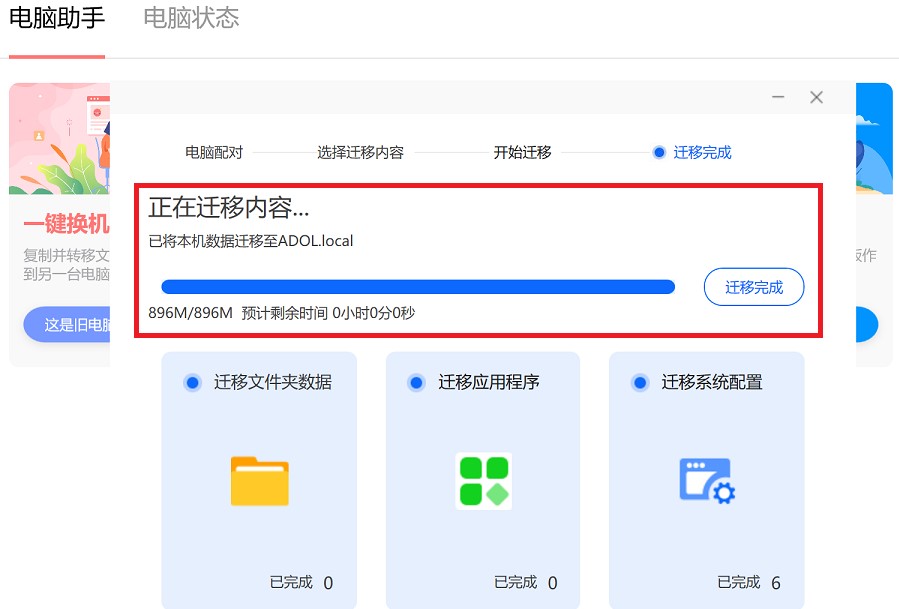Click the system configuration gear icon
This screenshot has width=899, height=609.
[707, 481]
